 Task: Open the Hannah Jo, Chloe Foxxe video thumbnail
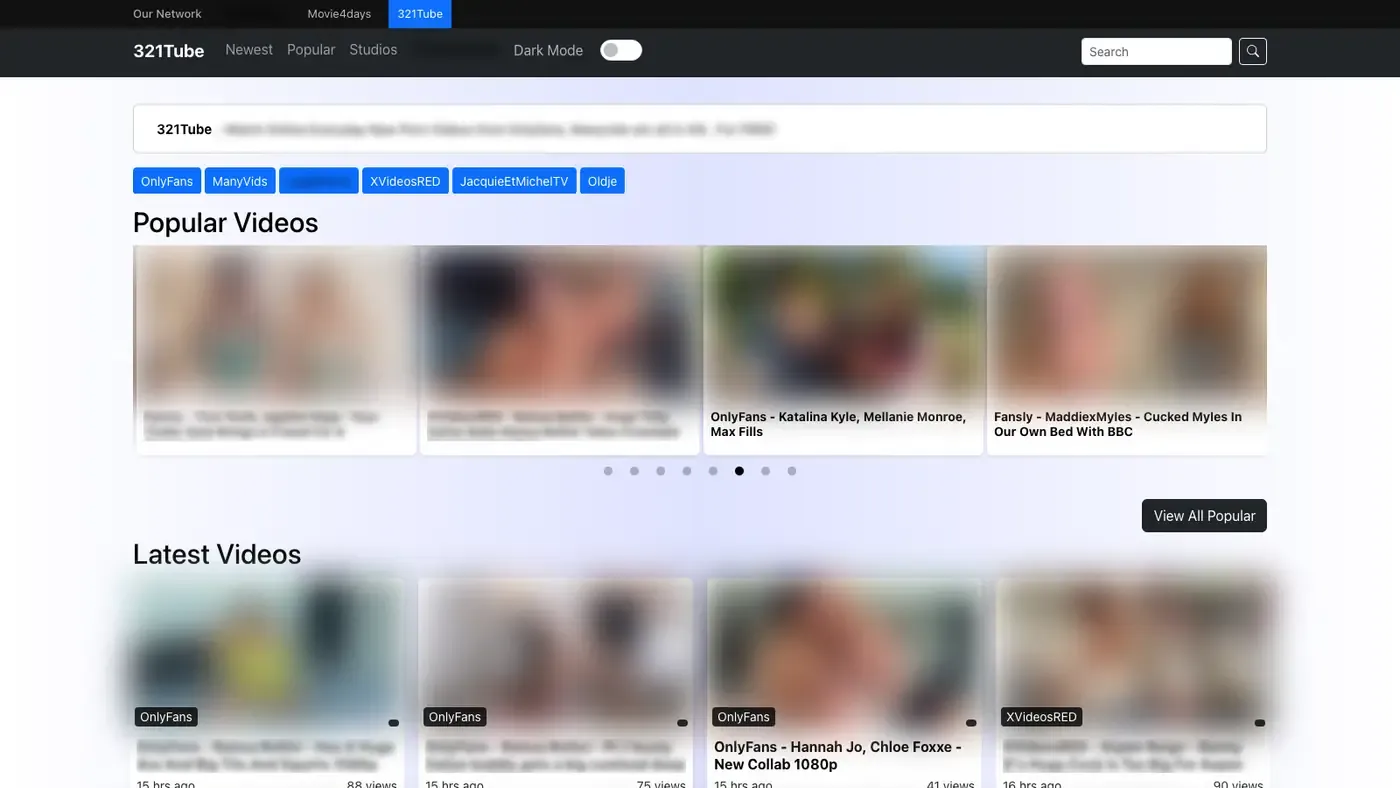[x=844, y=654]
